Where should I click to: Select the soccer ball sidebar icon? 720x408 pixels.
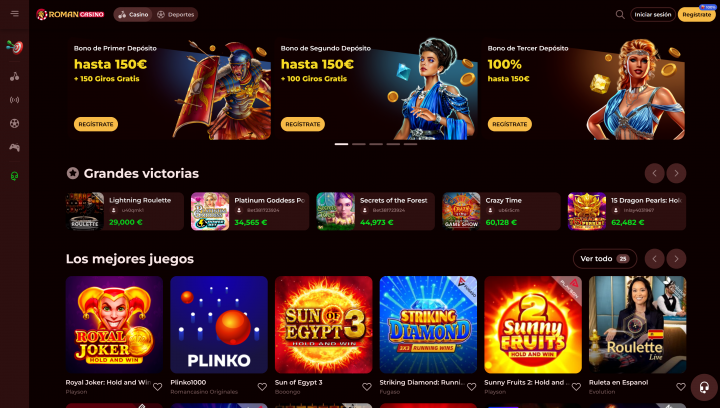click(x=15, y=123)
